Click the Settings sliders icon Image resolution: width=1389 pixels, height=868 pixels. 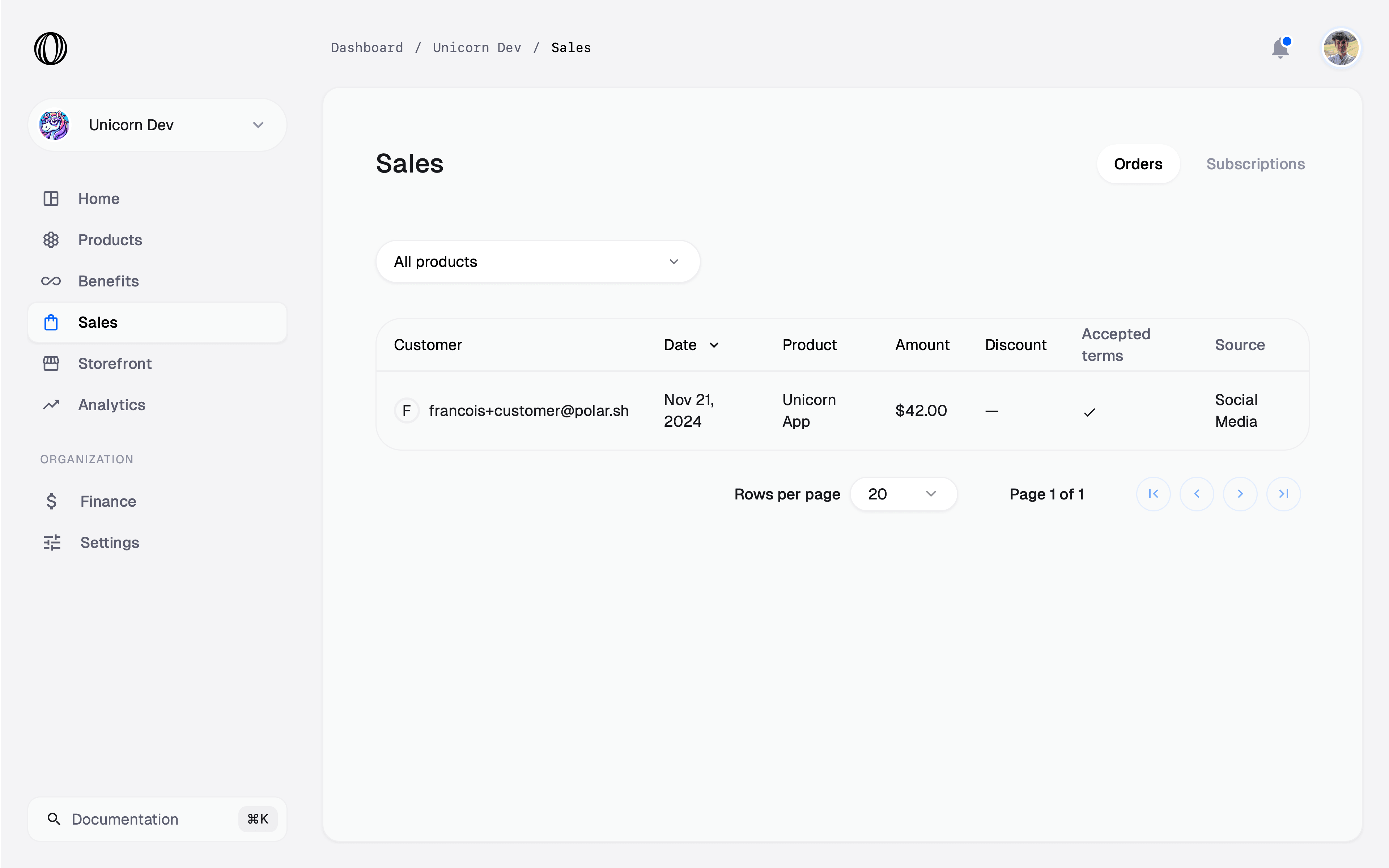[52, 542]
